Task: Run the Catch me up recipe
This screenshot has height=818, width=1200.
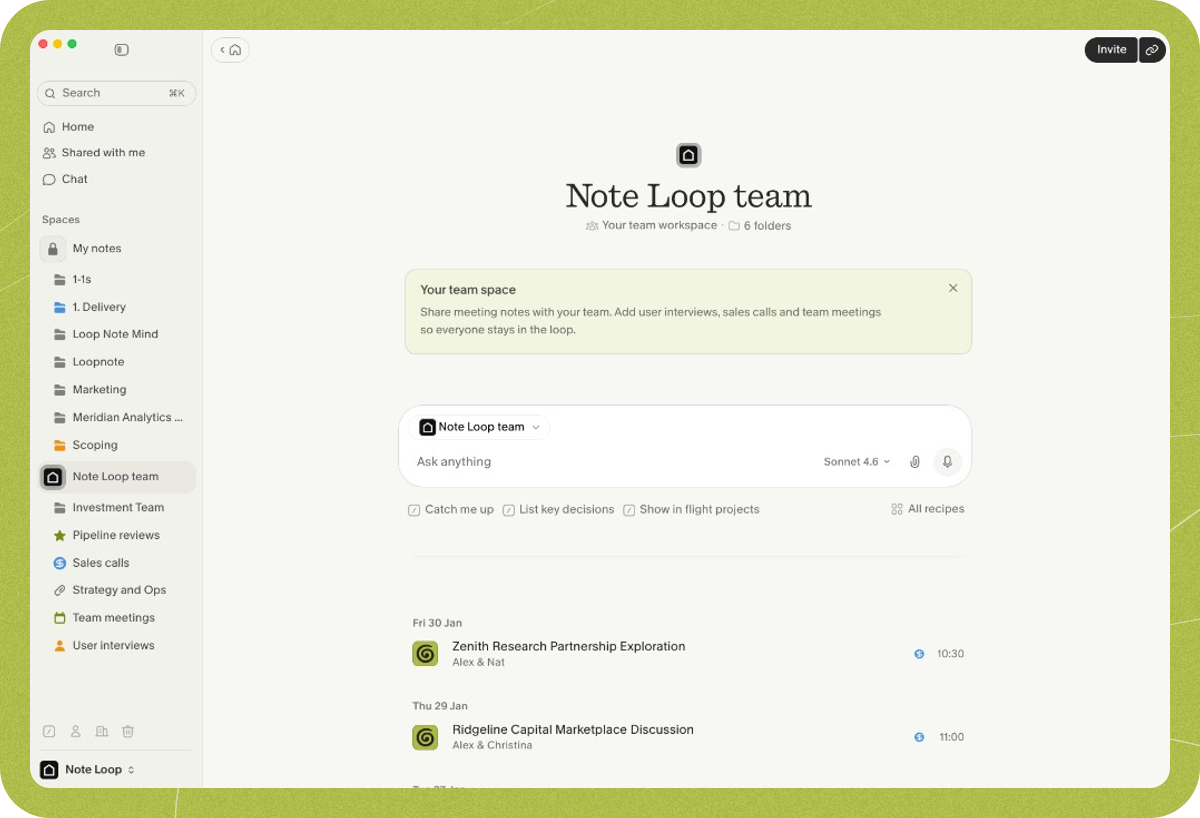Action: coord(451,510)
